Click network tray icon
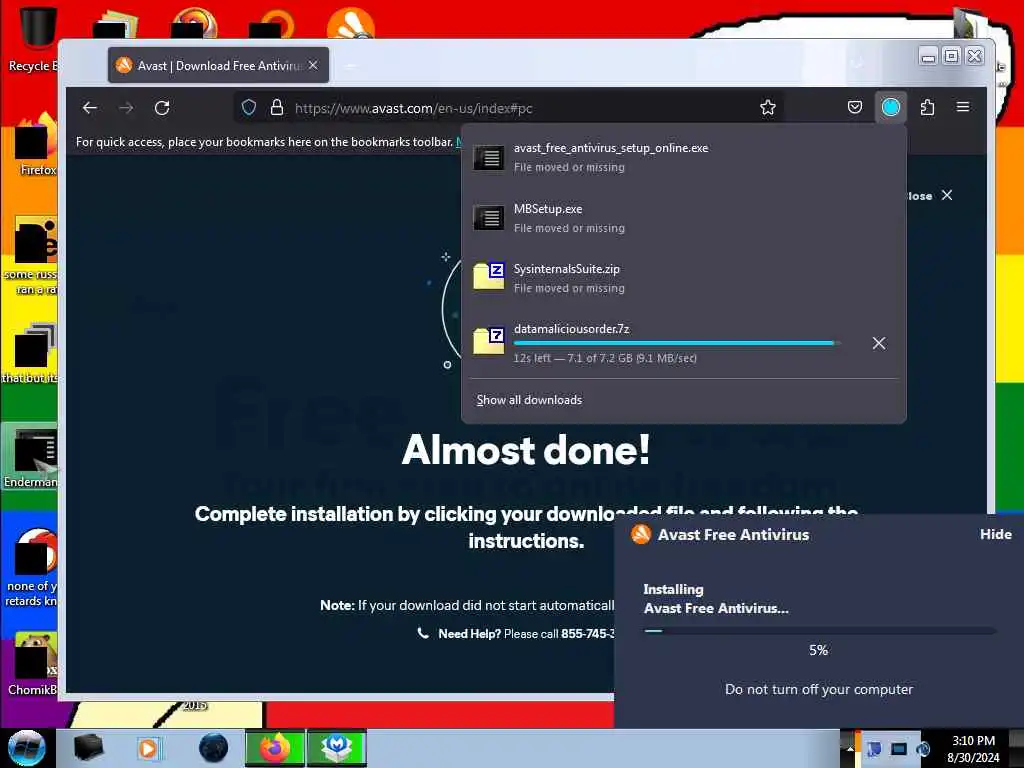 click(899, 748)
